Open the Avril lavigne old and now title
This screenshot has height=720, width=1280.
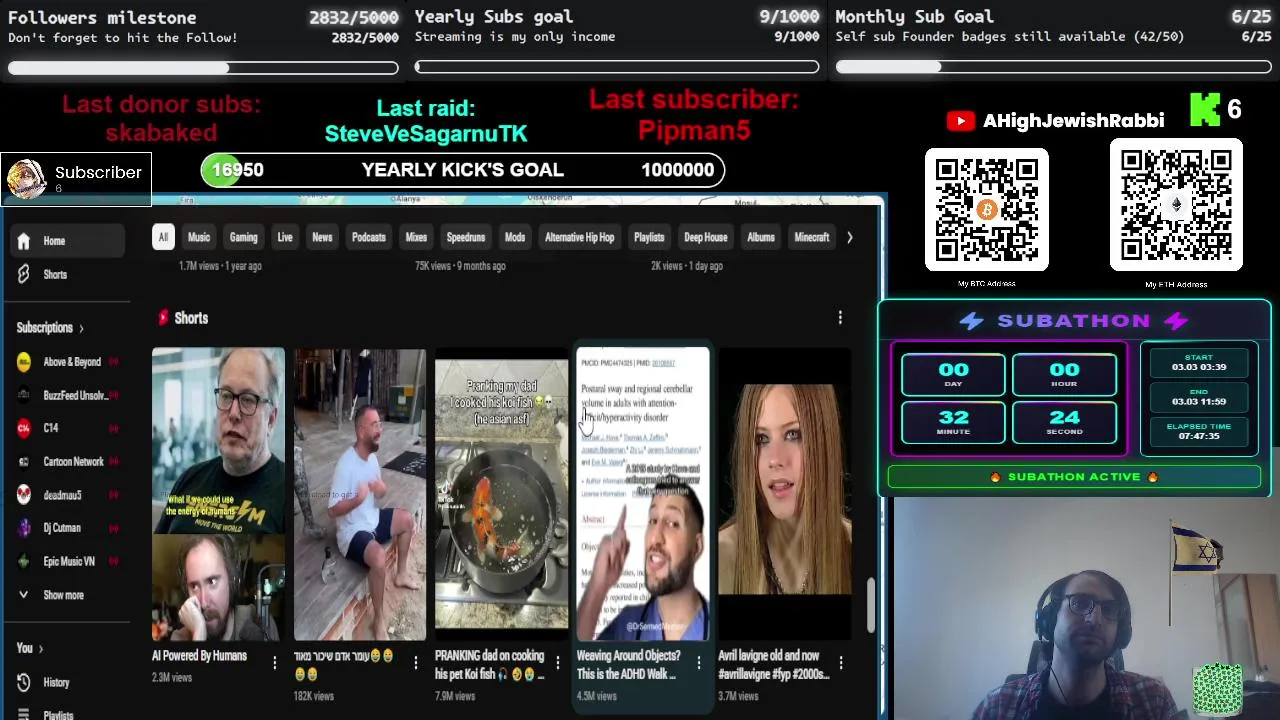pyautogui.click(x=773, y=665)
